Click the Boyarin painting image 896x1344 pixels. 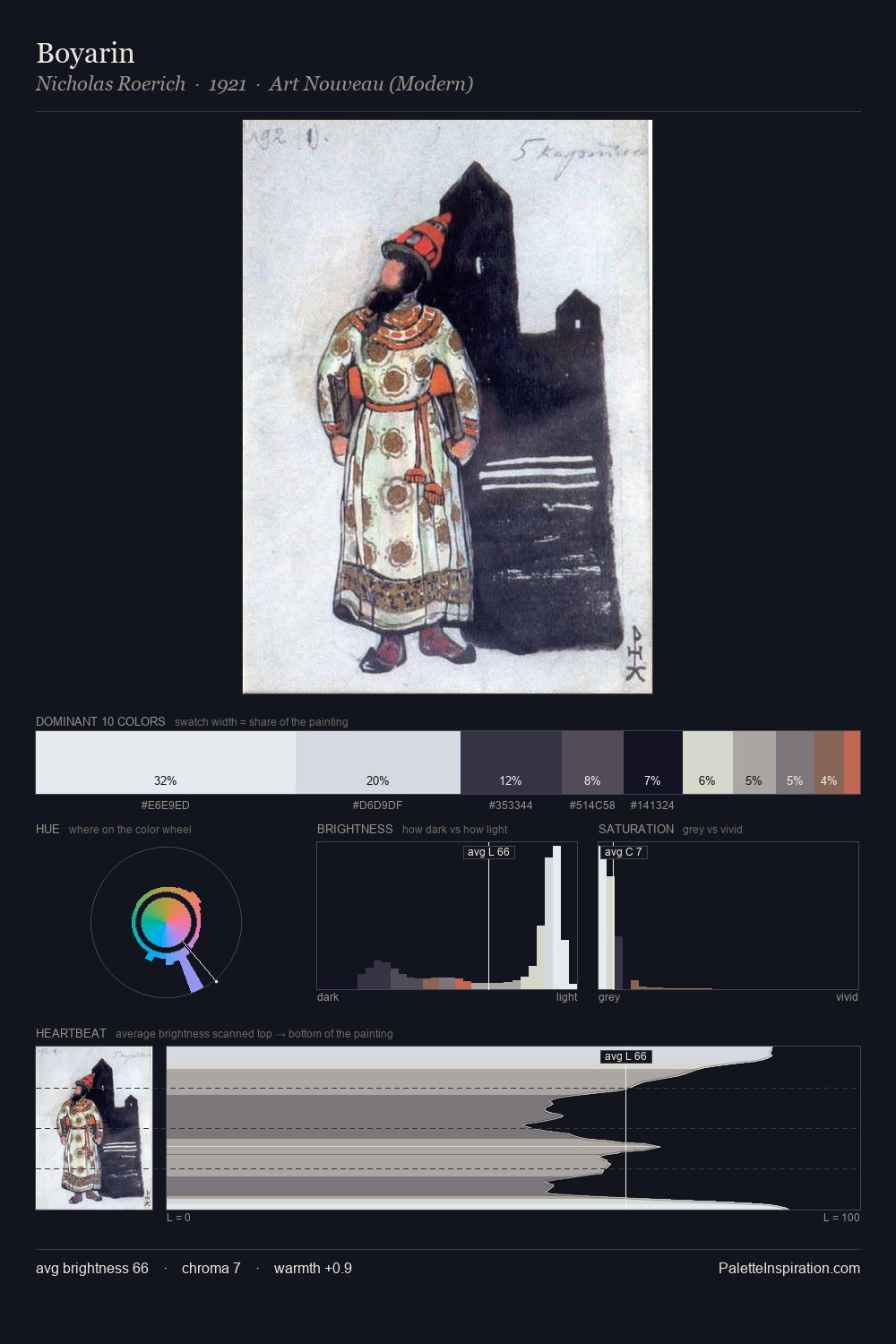(447, 407)
